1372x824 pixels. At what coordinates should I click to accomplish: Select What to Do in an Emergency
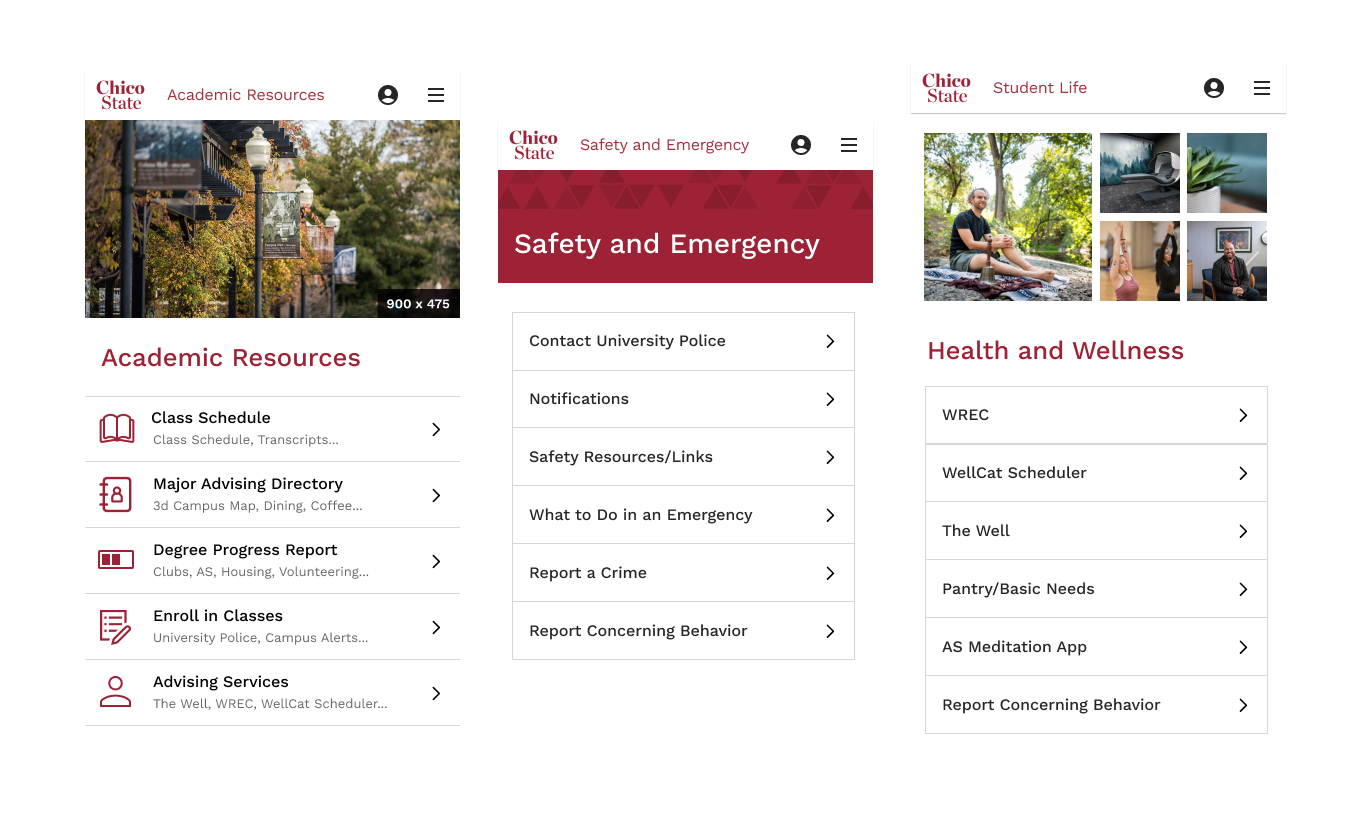[683, 514]
